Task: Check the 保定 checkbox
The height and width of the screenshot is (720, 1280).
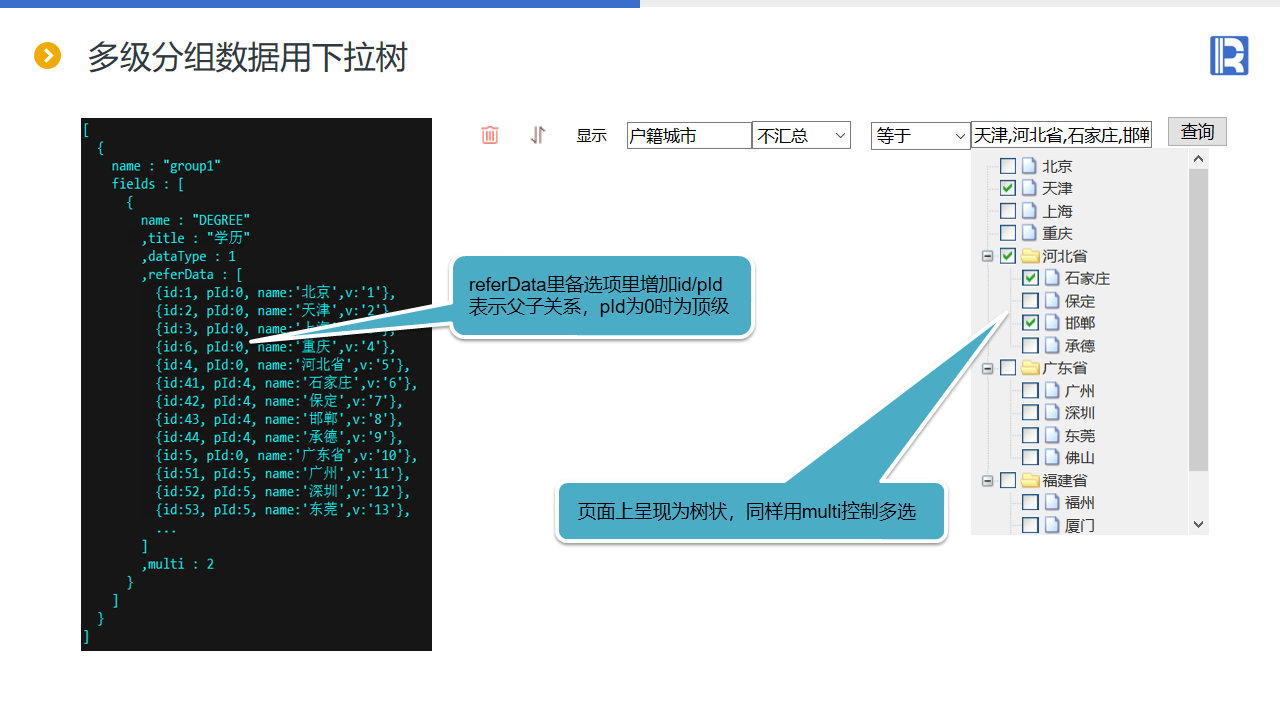Action: pyautogui.click(x=1031, y=301)
